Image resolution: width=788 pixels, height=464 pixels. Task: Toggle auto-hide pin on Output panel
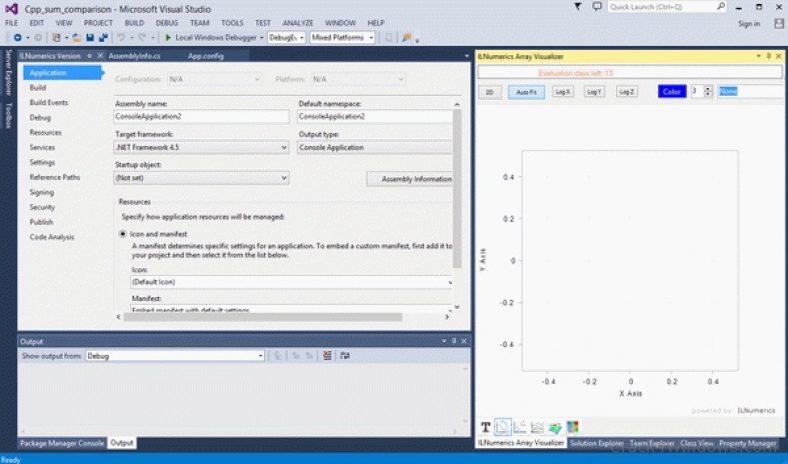(454, 341)
